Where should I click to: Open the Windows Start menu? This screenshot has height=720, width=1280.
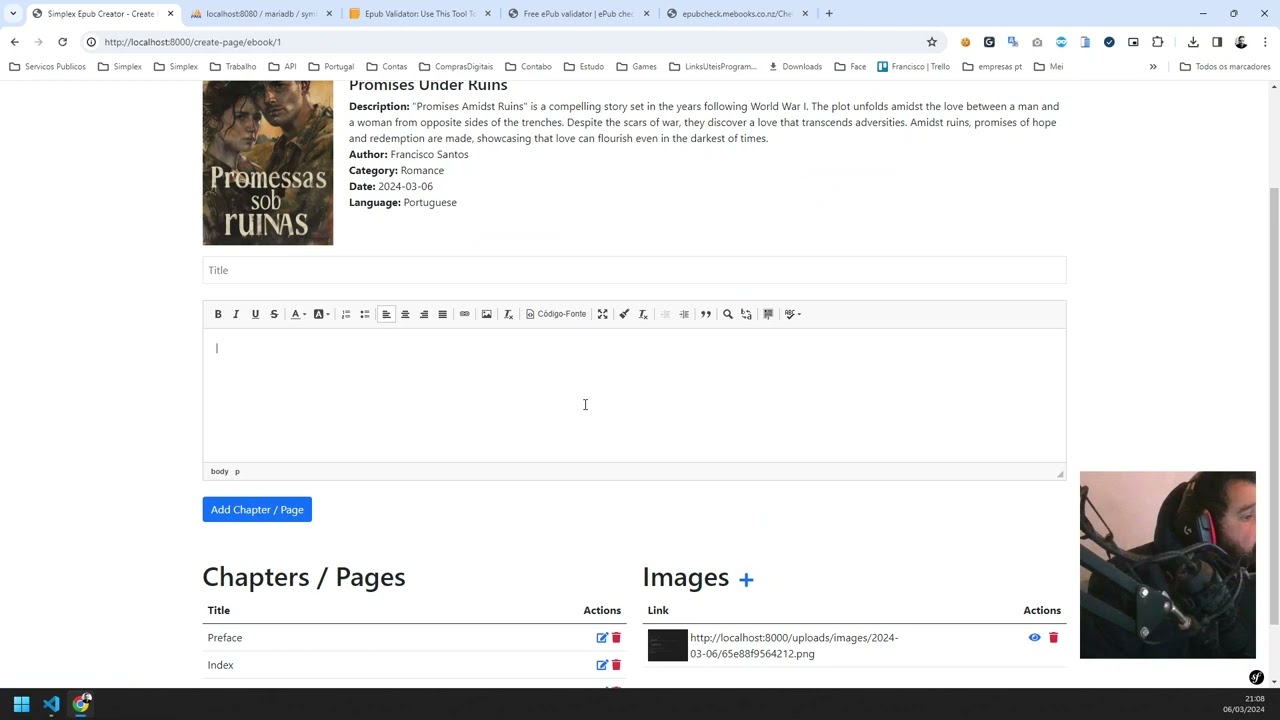click(21, 704)
